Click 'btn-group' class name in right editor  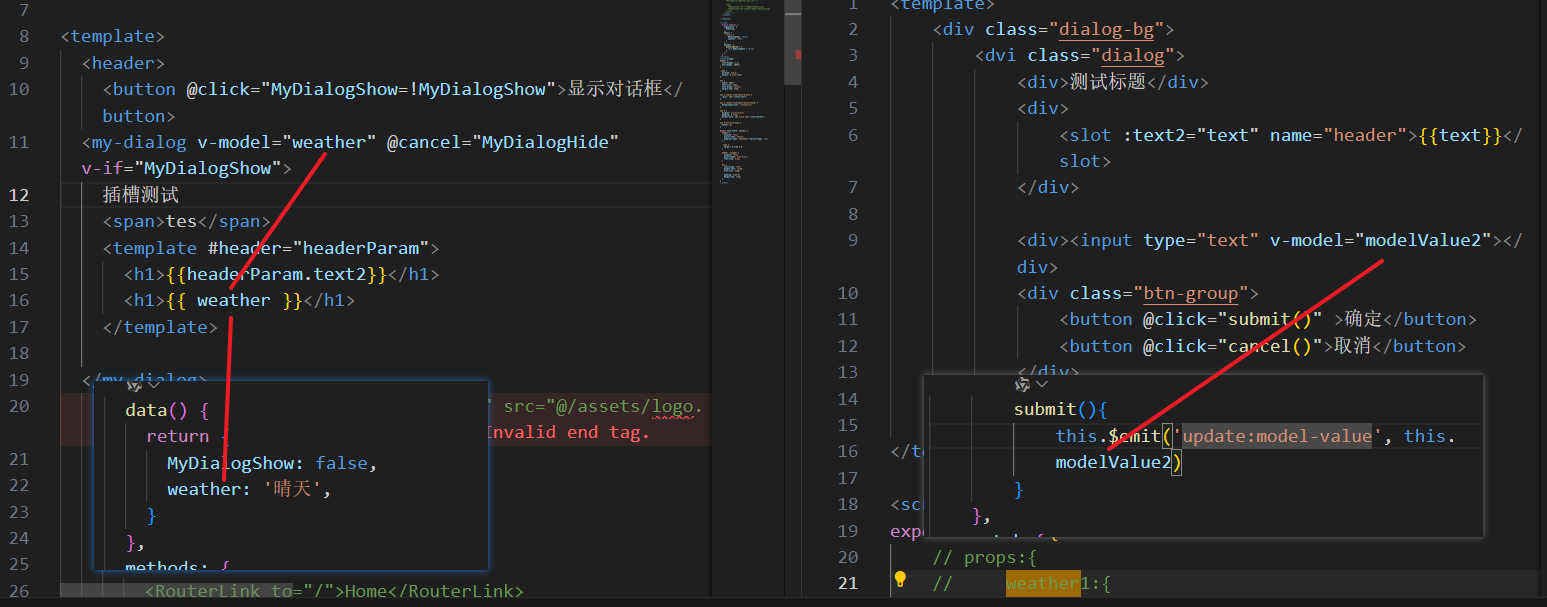(x=1190, y=293)
